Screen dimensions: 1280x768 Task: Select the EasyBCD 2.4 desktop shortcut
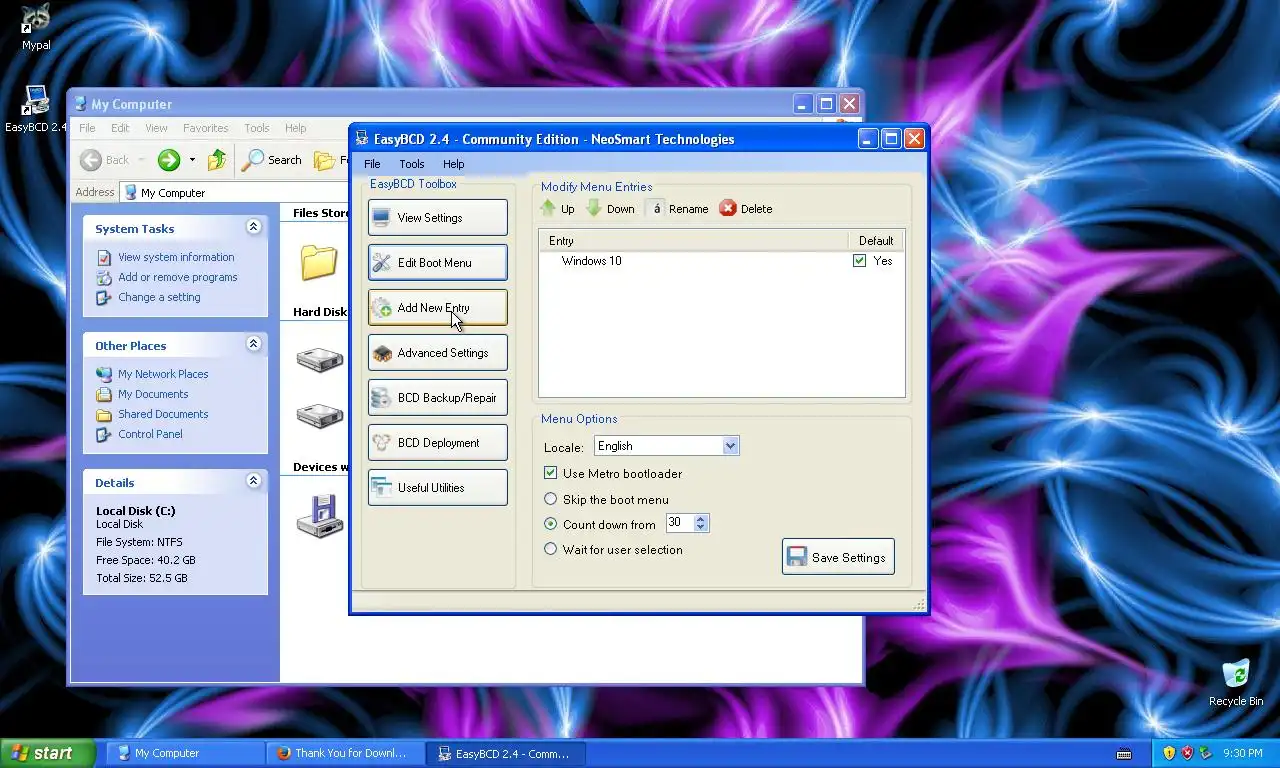[x=36, y=109]
